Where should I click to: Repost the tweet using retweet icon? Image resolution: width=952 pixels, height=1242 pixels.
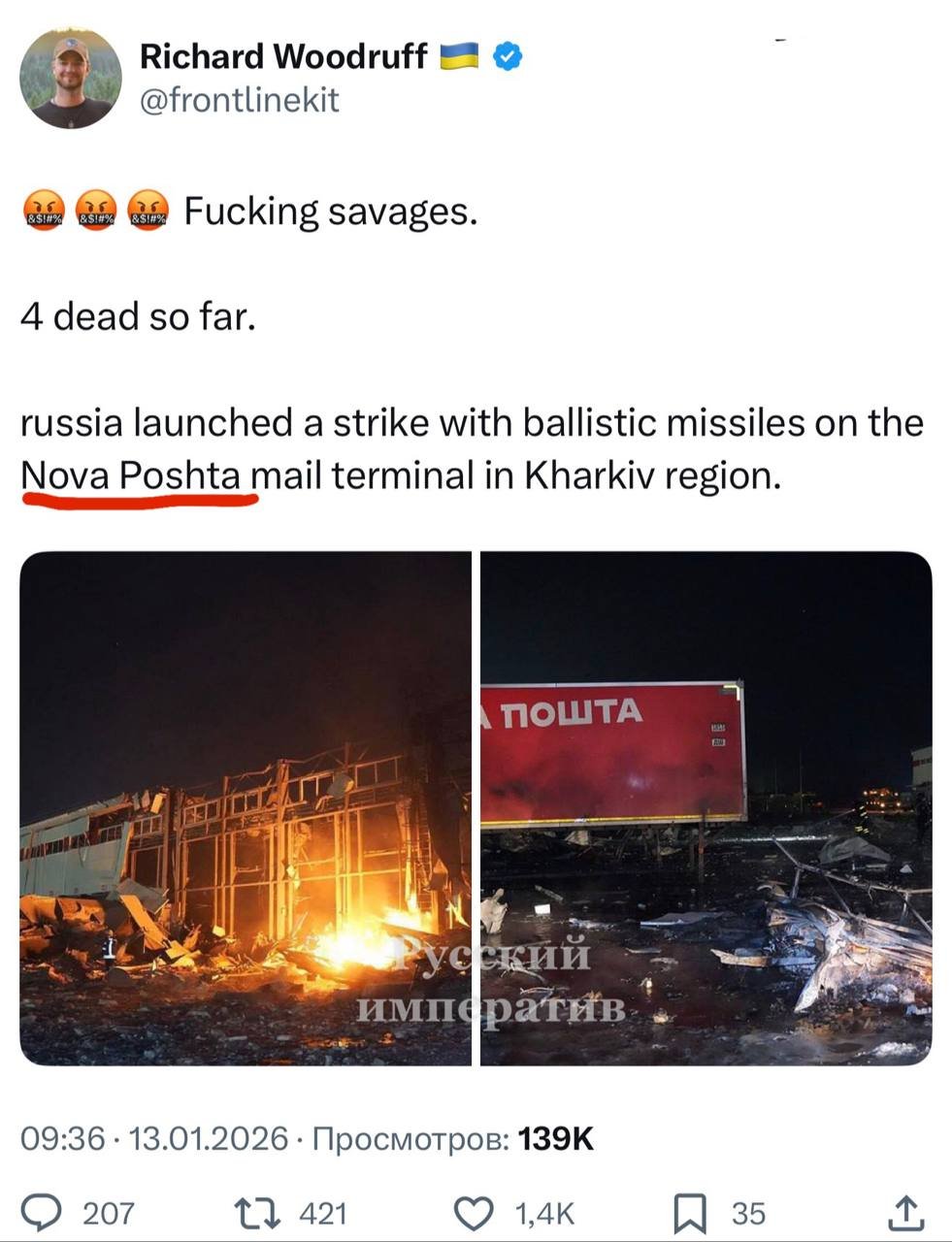pyautogui.click(x=258, y=1212)
